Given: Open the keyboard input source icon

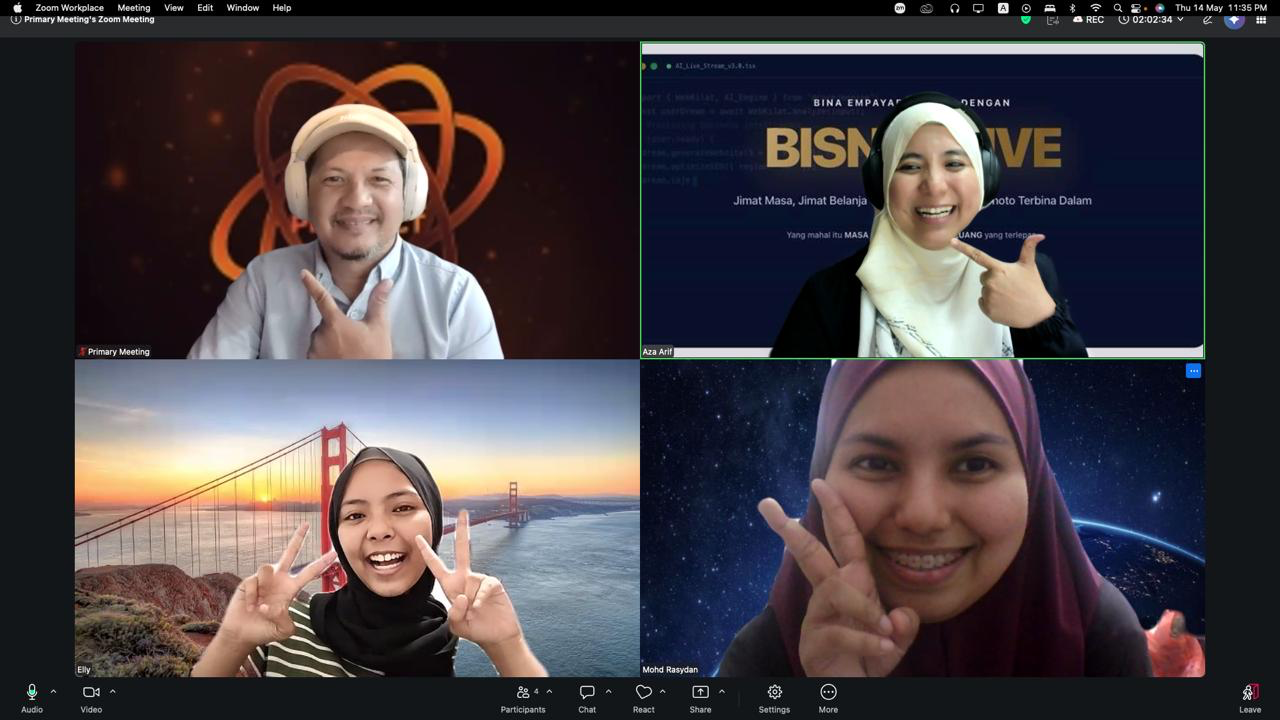Looking at the screenshot, I should (x=1003, y=7).
